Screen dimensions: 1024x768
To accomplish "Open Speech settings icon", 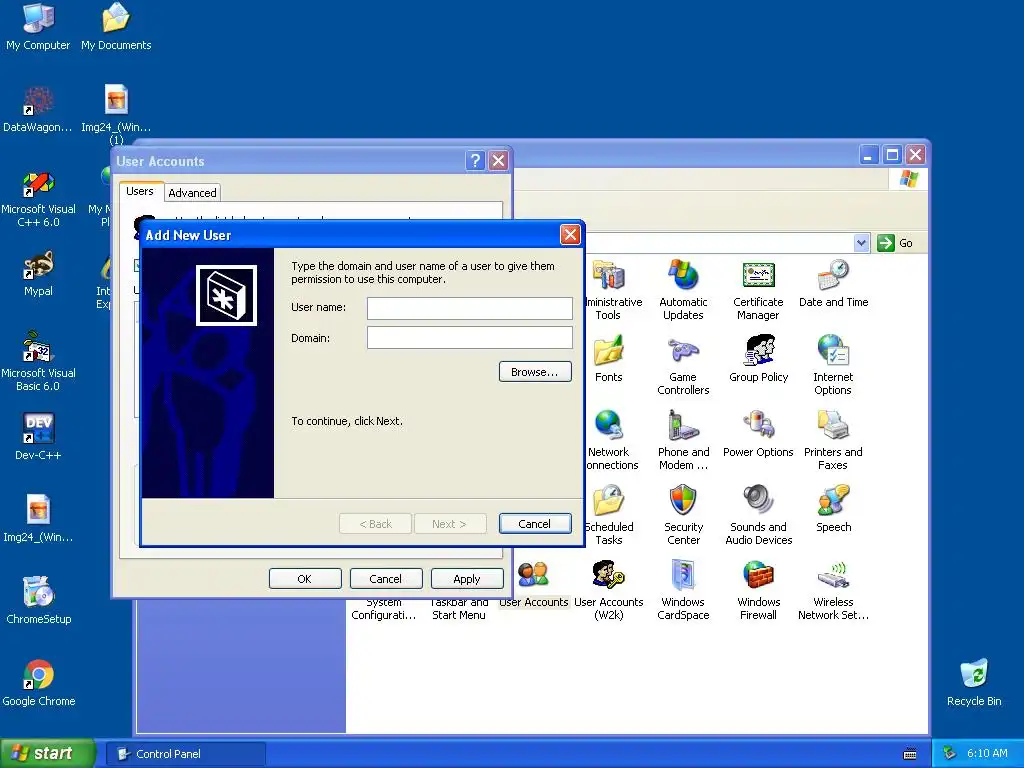I will [x=833, y=509].
